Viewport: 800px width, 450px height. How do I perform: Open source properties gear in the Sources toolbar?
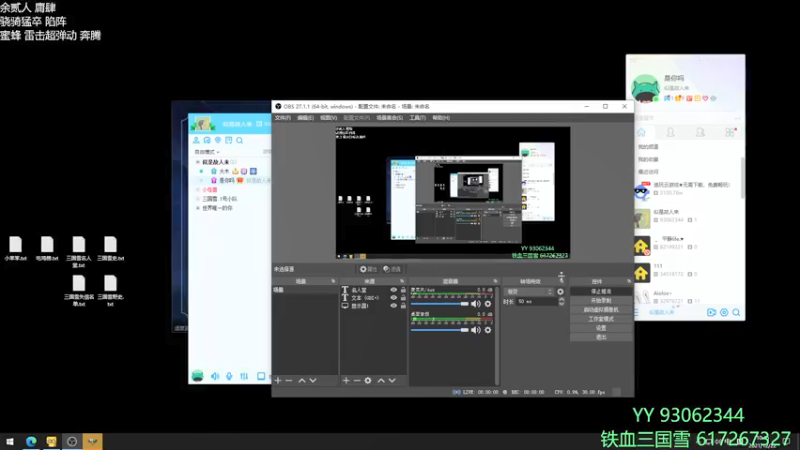point(368,381)
